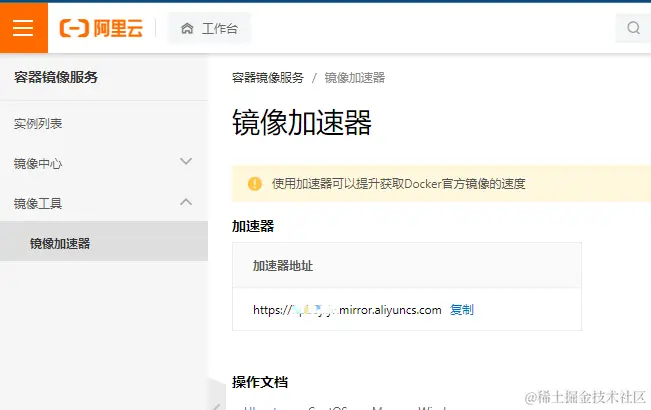The image size is (651, 410).
Task: Open the 工作台 workbench button
Action: tap(209, 28)
